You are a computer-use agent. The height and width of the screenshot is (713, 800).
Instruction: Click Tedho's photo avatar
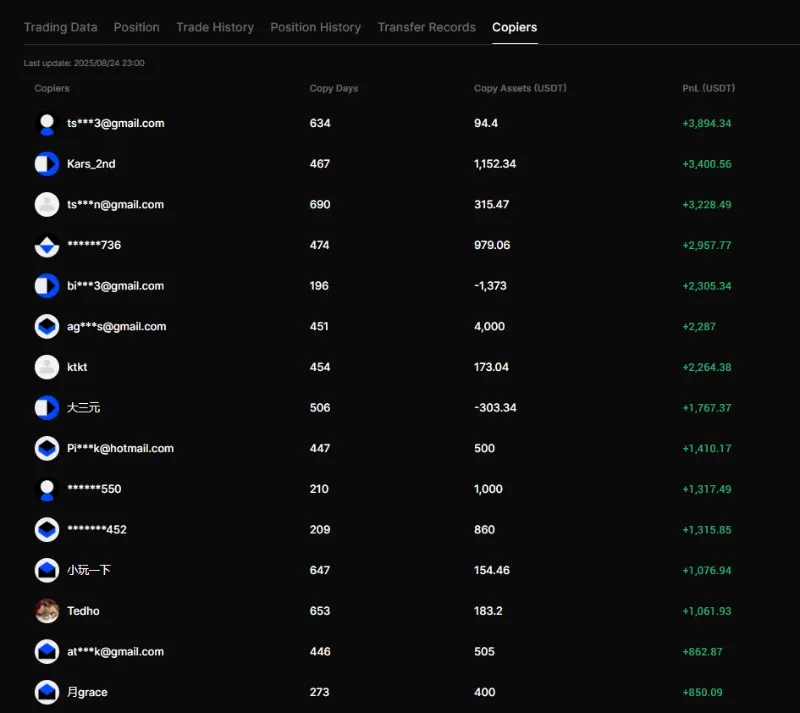coord(47,611)
